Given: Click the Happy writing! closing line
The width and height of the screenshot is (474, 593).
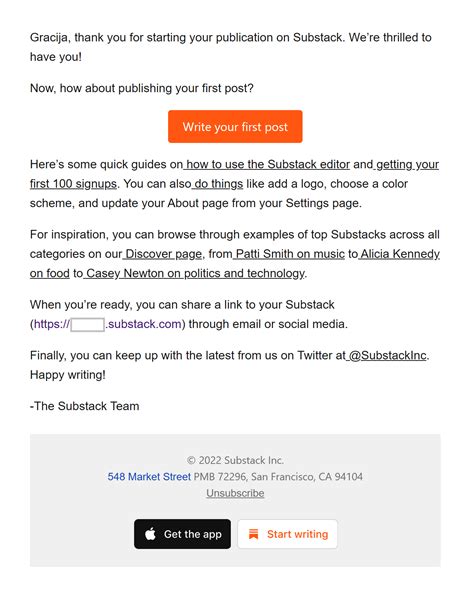Looking at the screenshot, I should click(x=68, y=375).
